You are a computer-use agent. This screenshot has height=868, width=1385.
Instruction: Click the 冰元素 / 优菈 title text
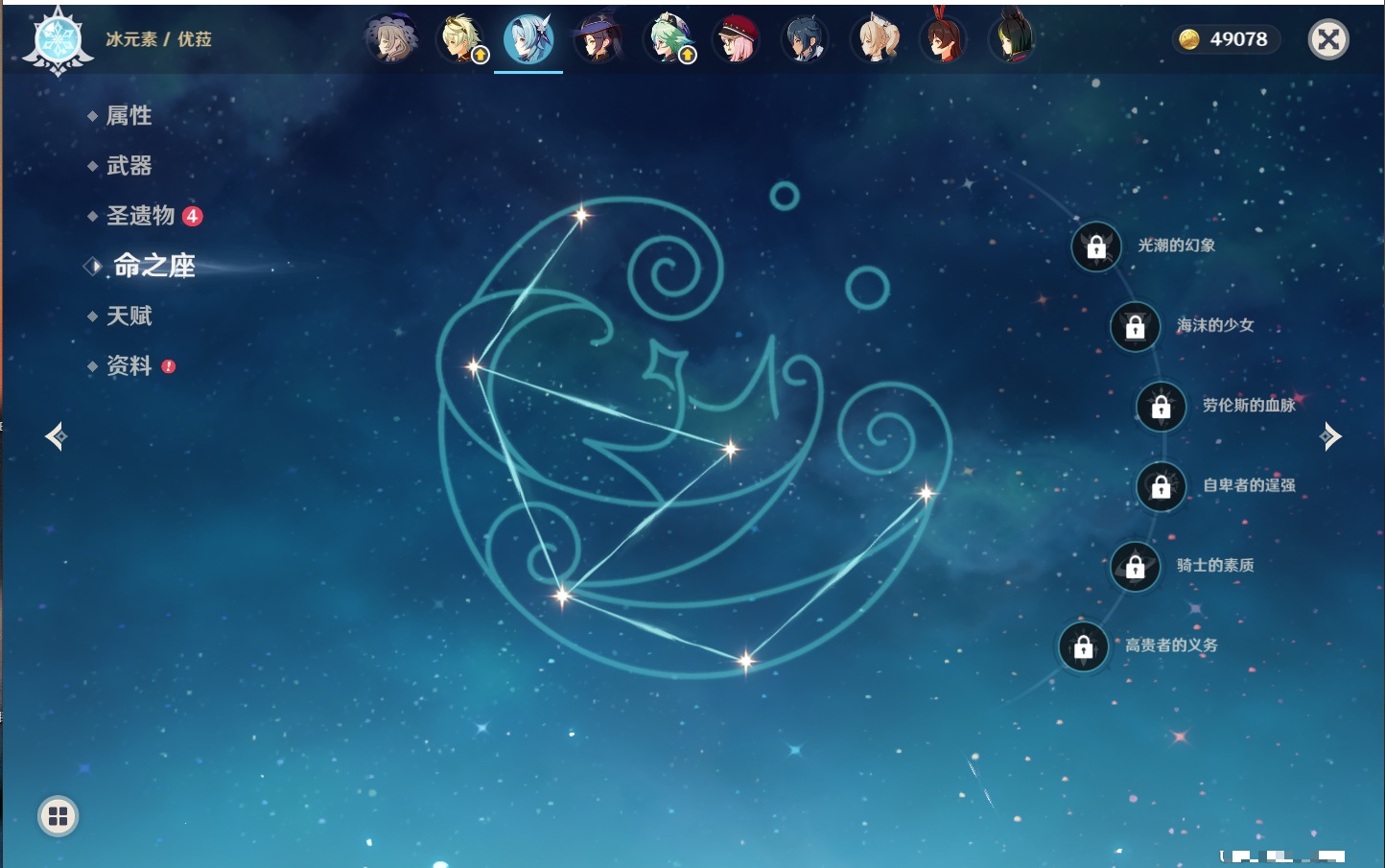159,39
